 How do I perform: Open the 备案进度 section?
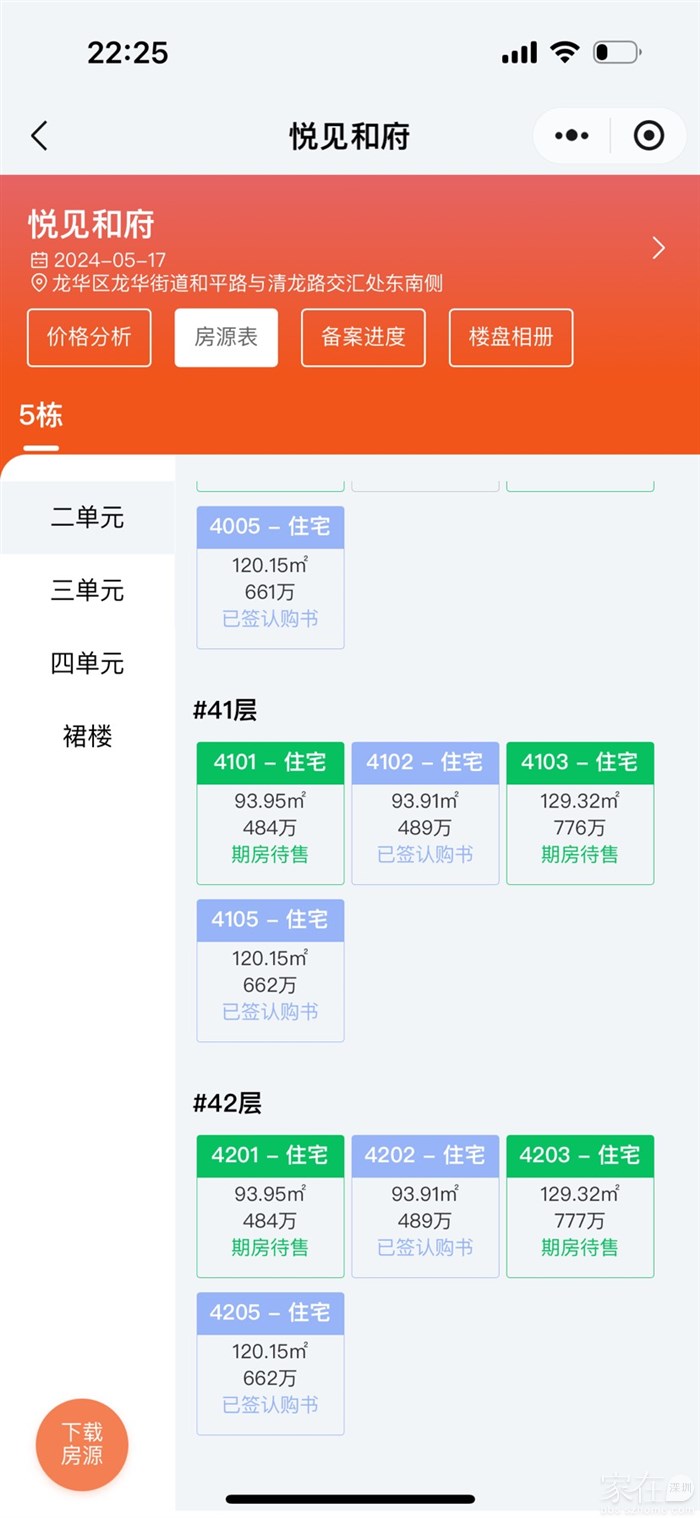click(363, 337)
